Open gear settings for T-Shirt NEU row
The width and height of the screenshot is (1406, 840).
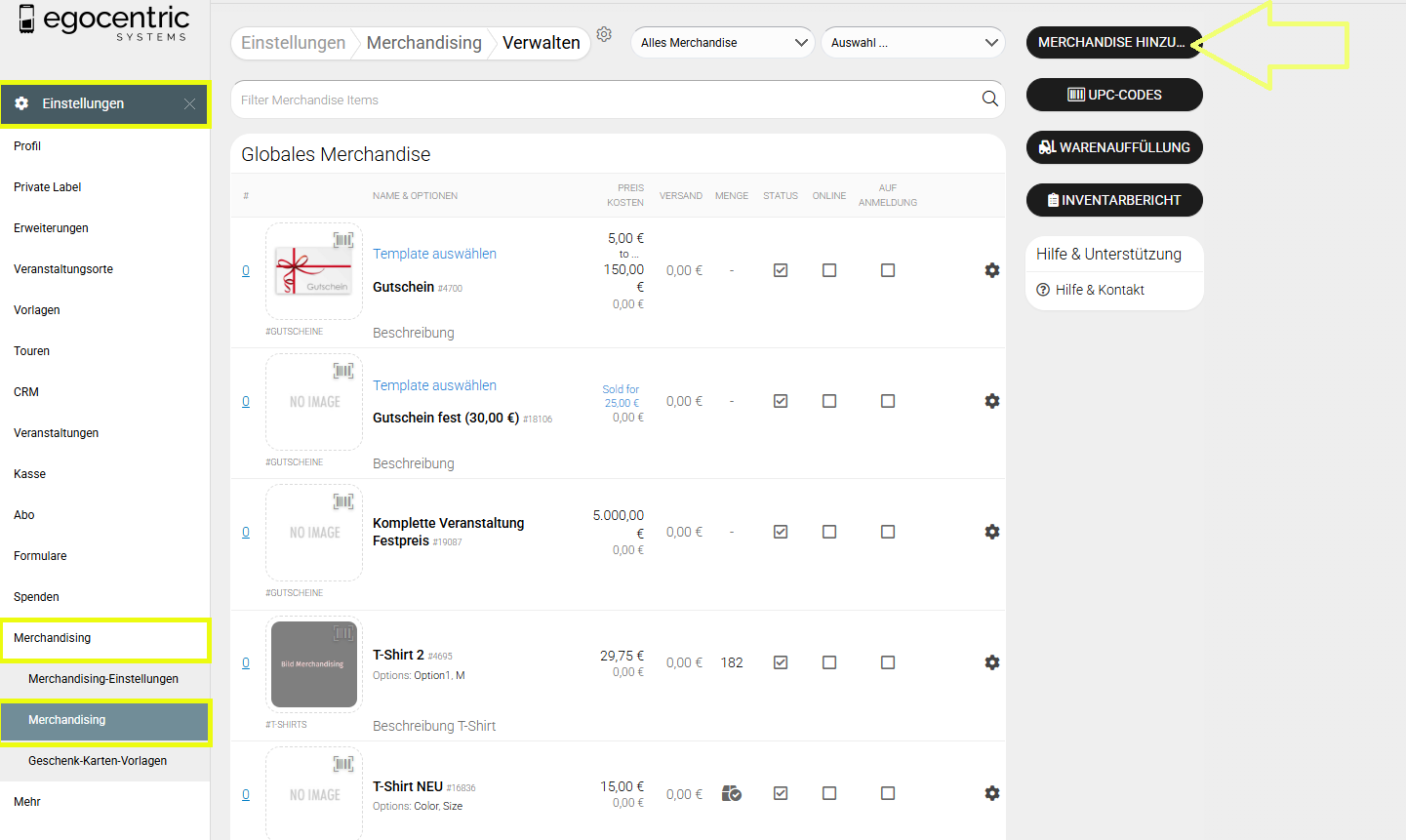[991, 793]
